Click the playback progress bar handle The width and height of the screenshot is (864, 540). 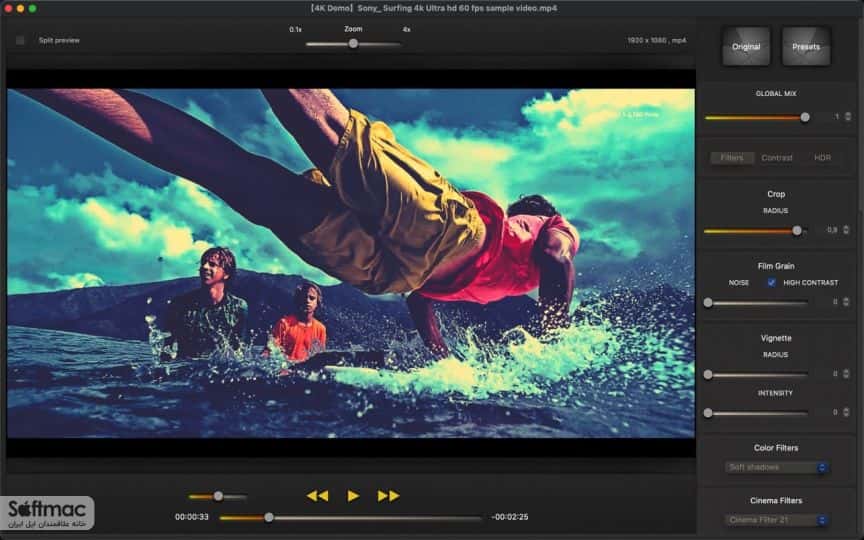click(269, 517)
